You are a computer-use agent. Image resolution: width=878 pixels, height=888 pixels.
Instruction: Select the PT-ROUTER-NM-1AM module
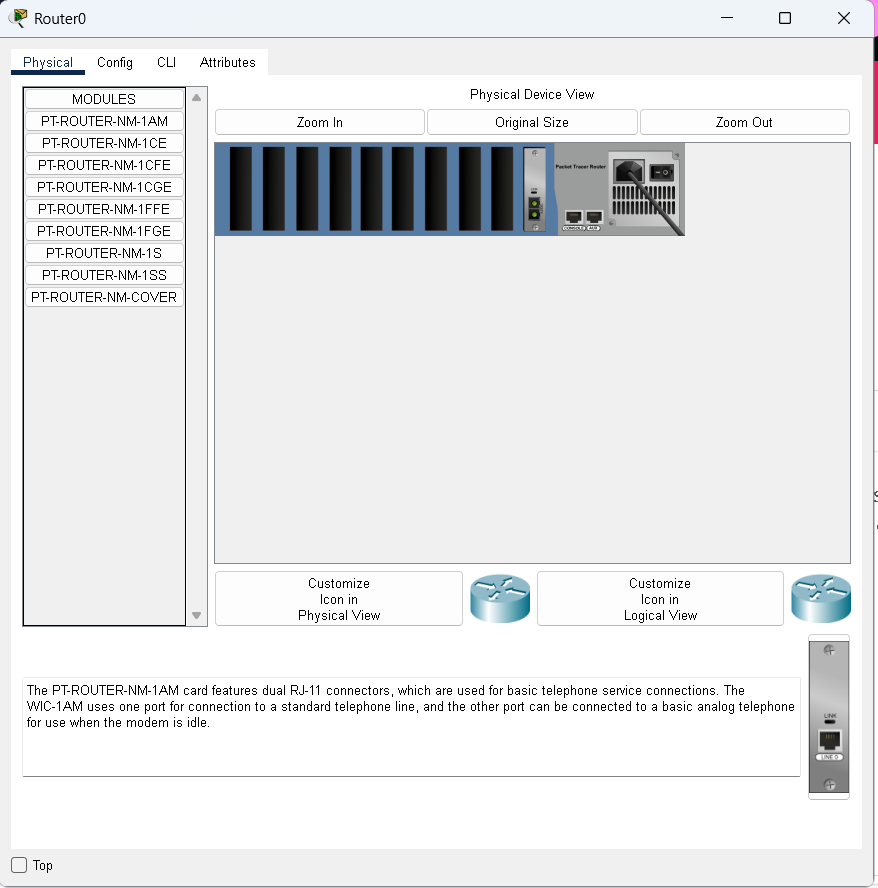[x=104, y=121]
